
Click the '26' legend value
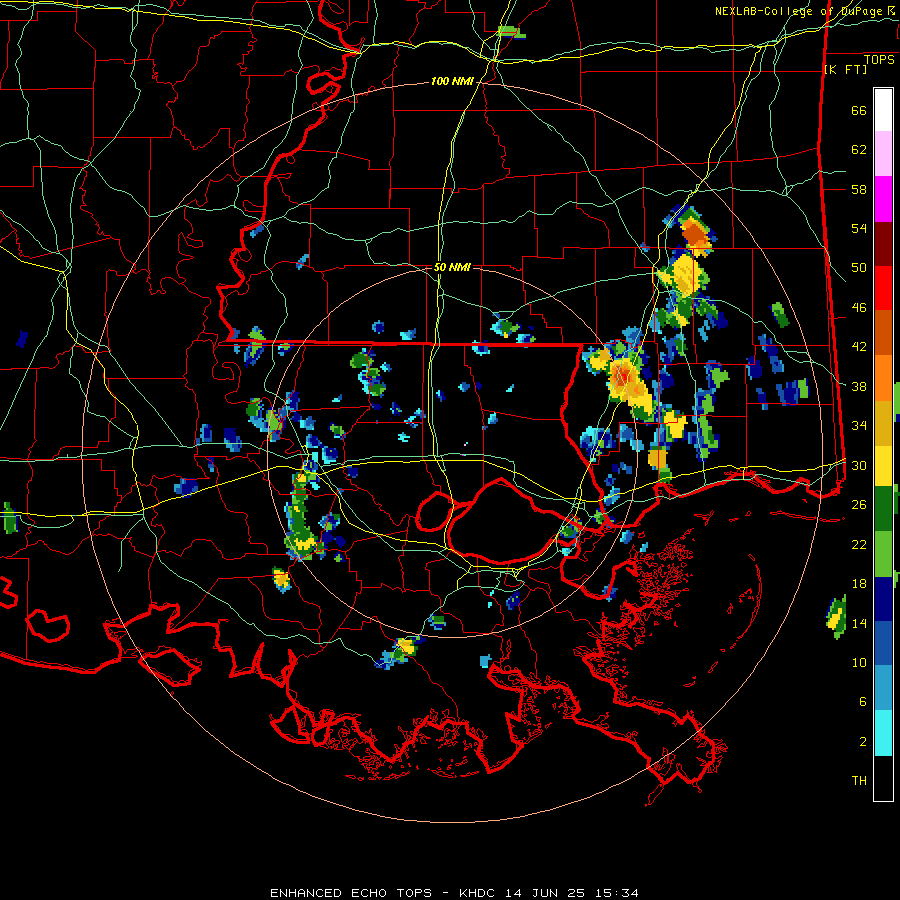point(859,505)
